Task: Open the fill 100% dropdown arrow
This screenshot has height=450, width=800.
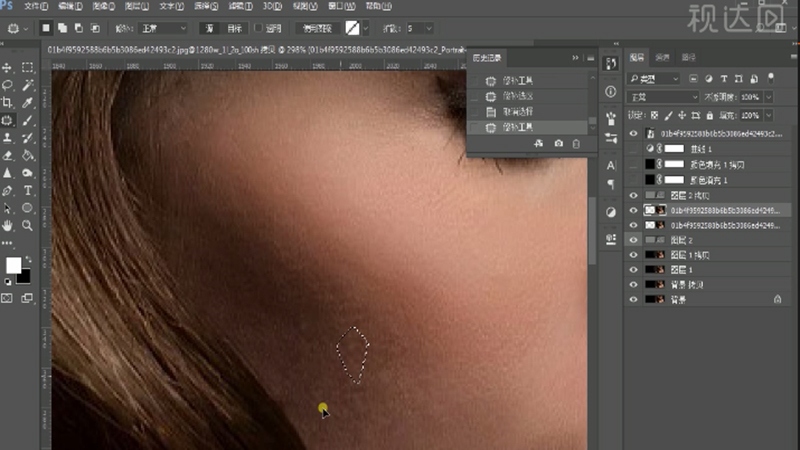Action: tap(769, 116)
